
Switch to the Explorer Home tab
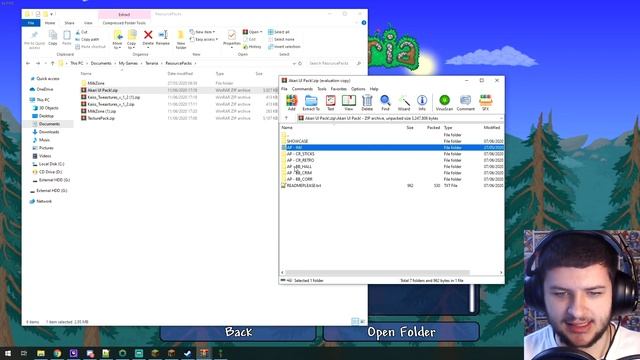point(50,23)
